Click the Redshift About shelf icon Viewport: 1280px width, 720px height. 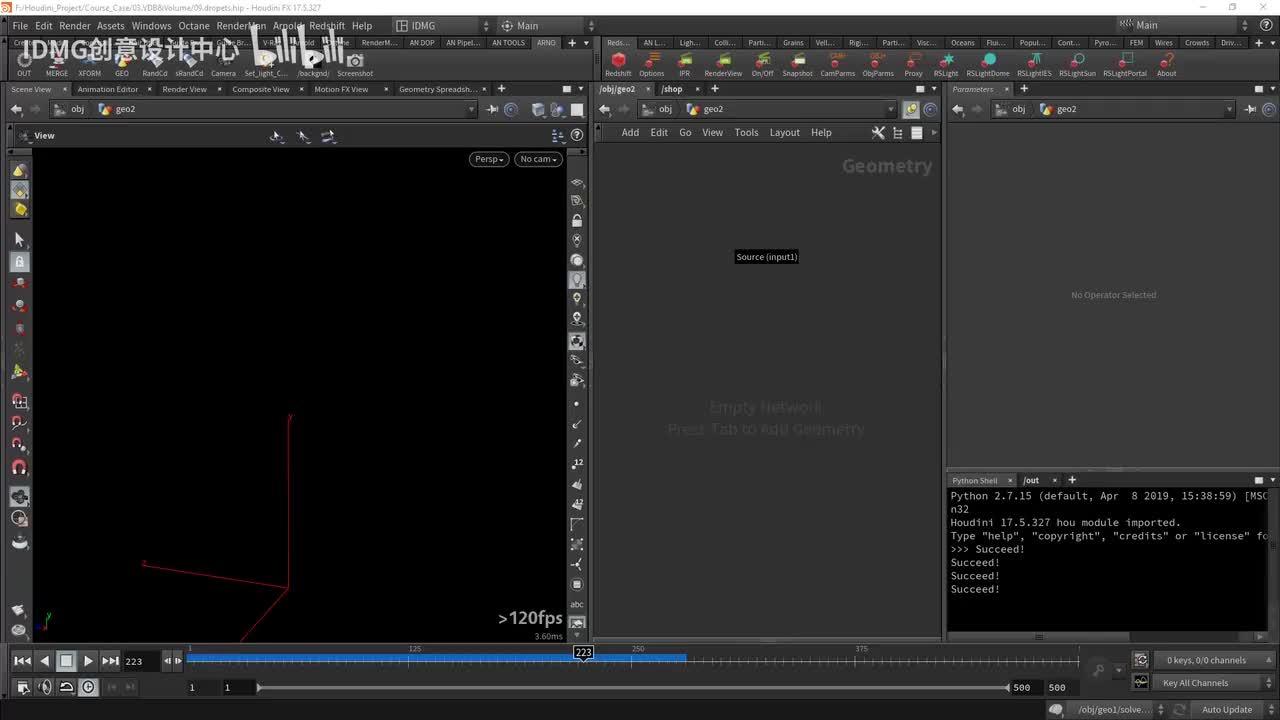coord(1166,61)
